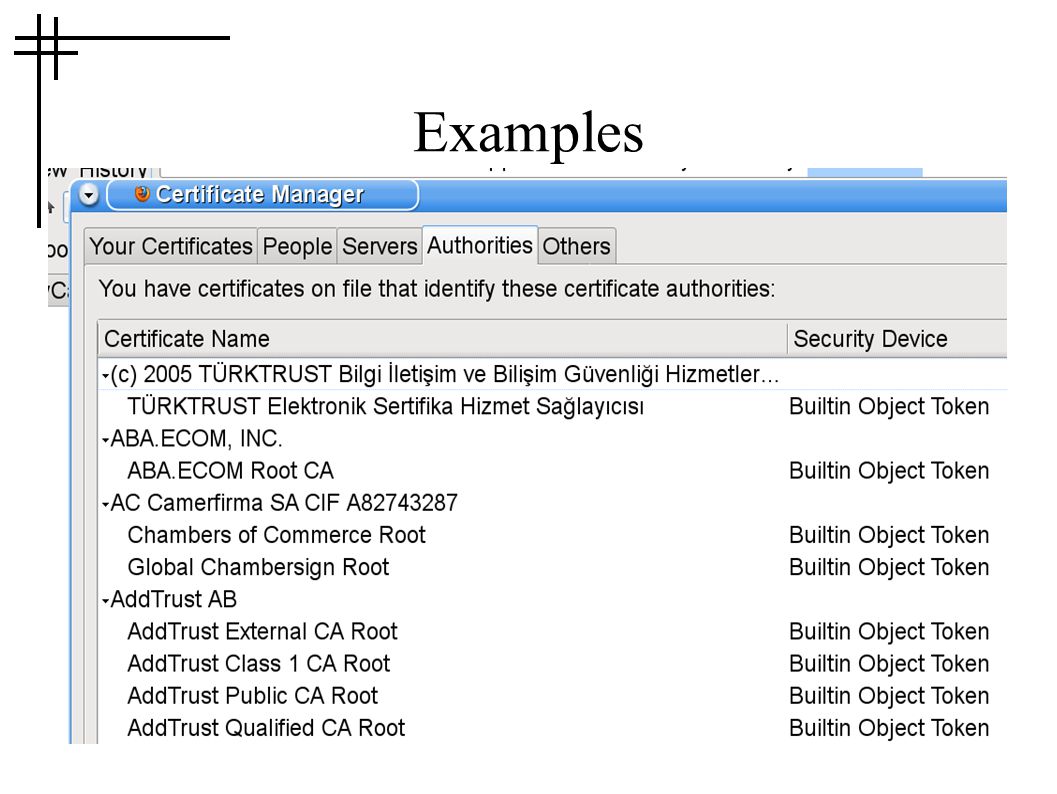Click Builtin Object Token for AddTrust External CA Root

click(889, 631)
